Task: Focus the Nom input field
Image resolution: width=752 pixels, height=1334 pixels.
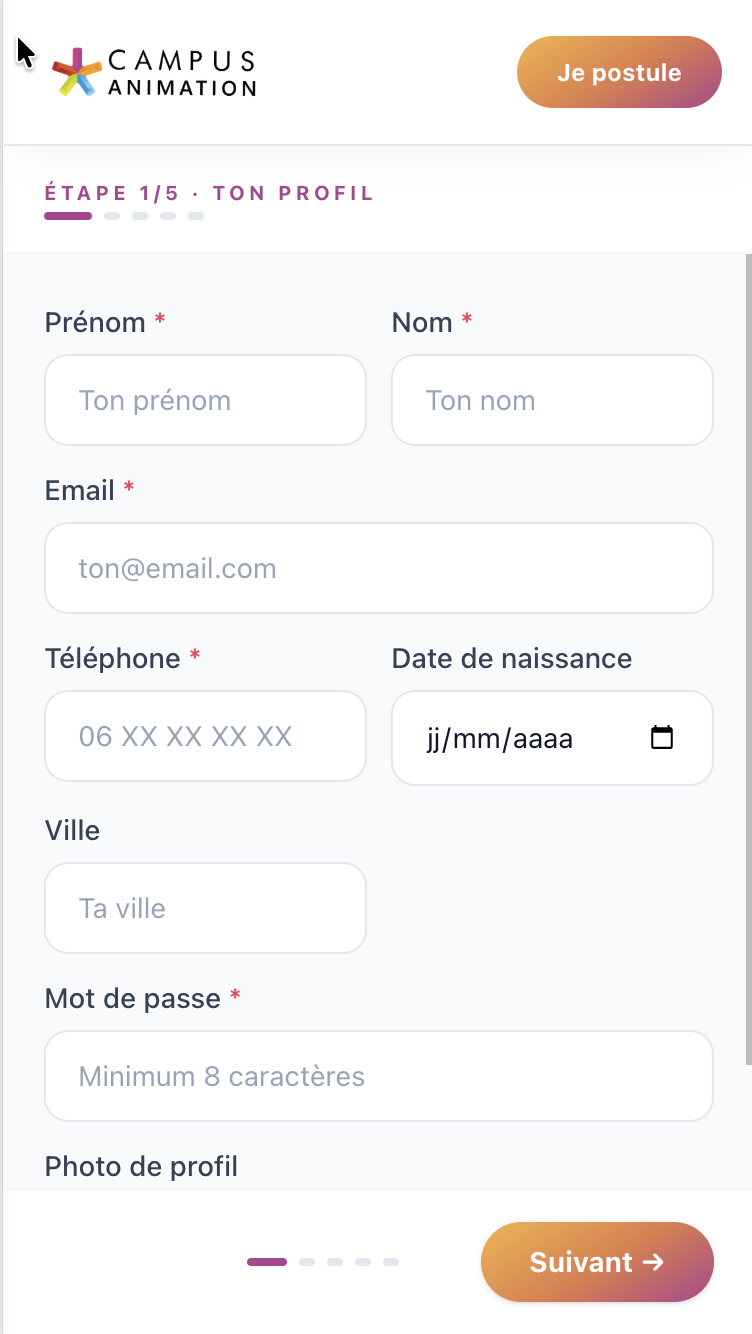Action: pos(552,400)
